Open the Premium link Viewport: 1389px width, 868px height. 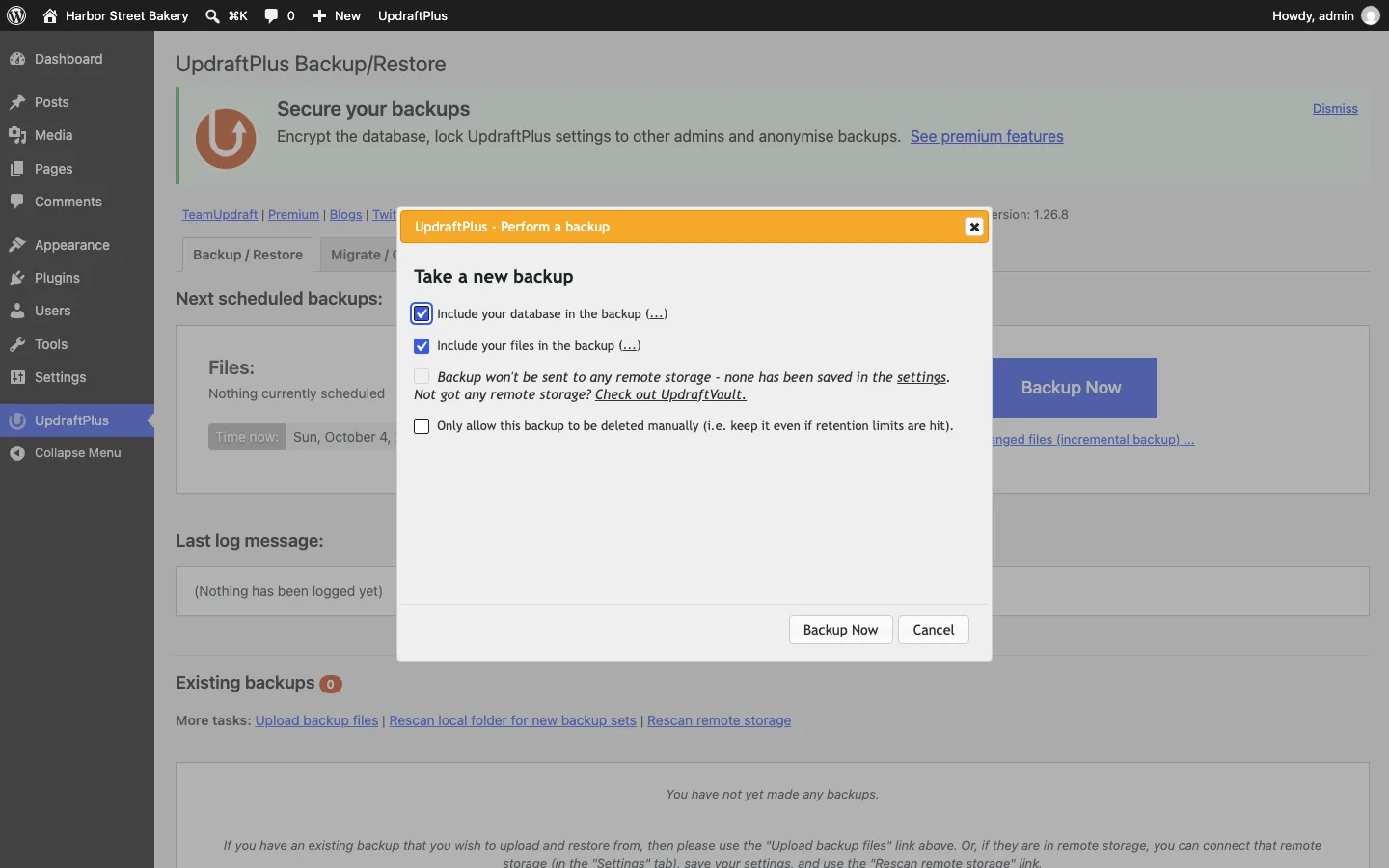[x=293, y=214]
